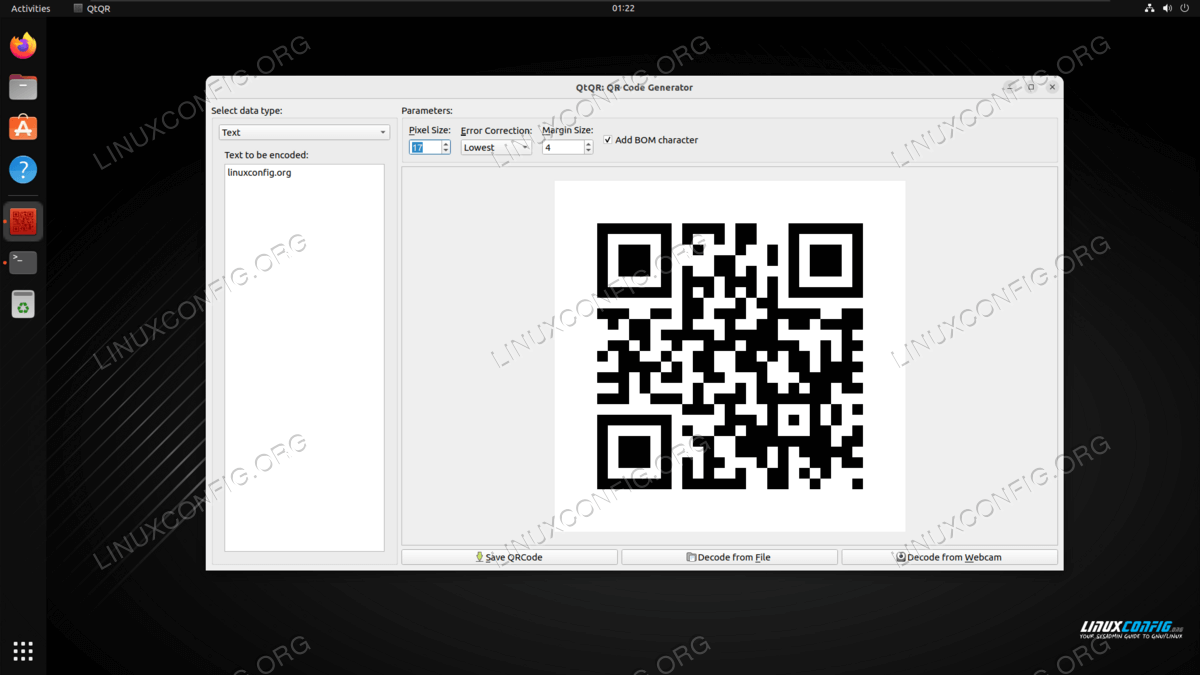Open the QtQR application menu in top bar
The height and width of the screenshot is (675, 1200).
[92, 8]
